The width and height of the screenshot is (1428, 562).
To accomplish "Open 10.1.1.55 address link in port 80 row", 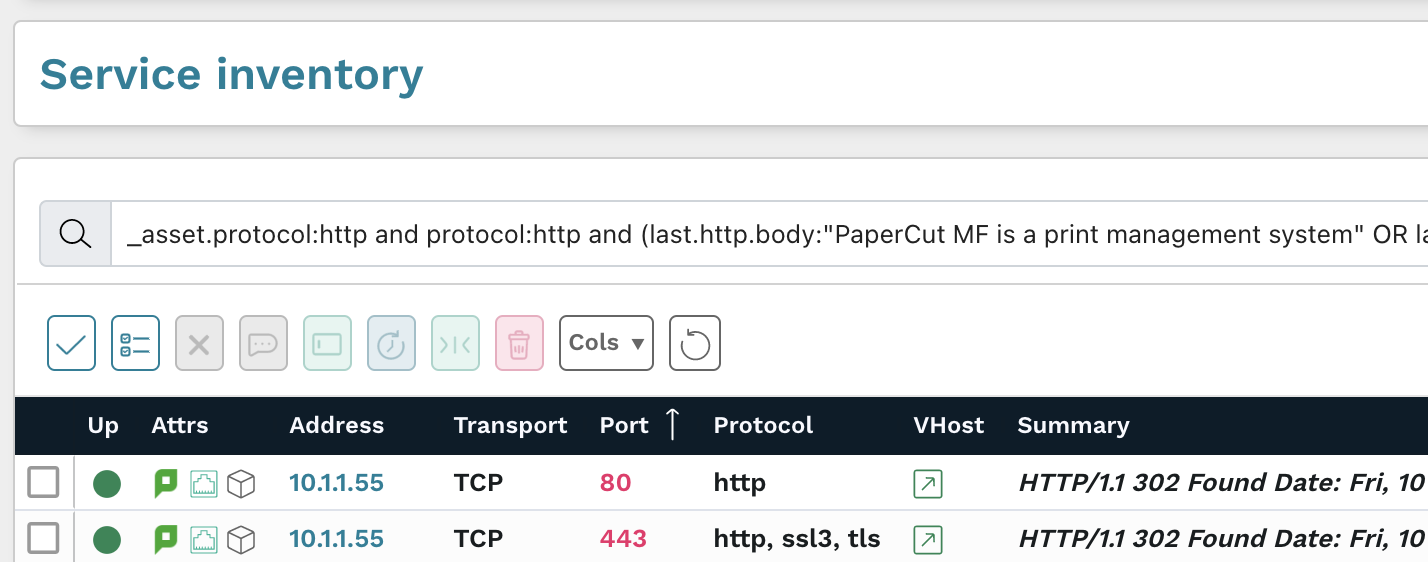I will click(x=336, y=483).
